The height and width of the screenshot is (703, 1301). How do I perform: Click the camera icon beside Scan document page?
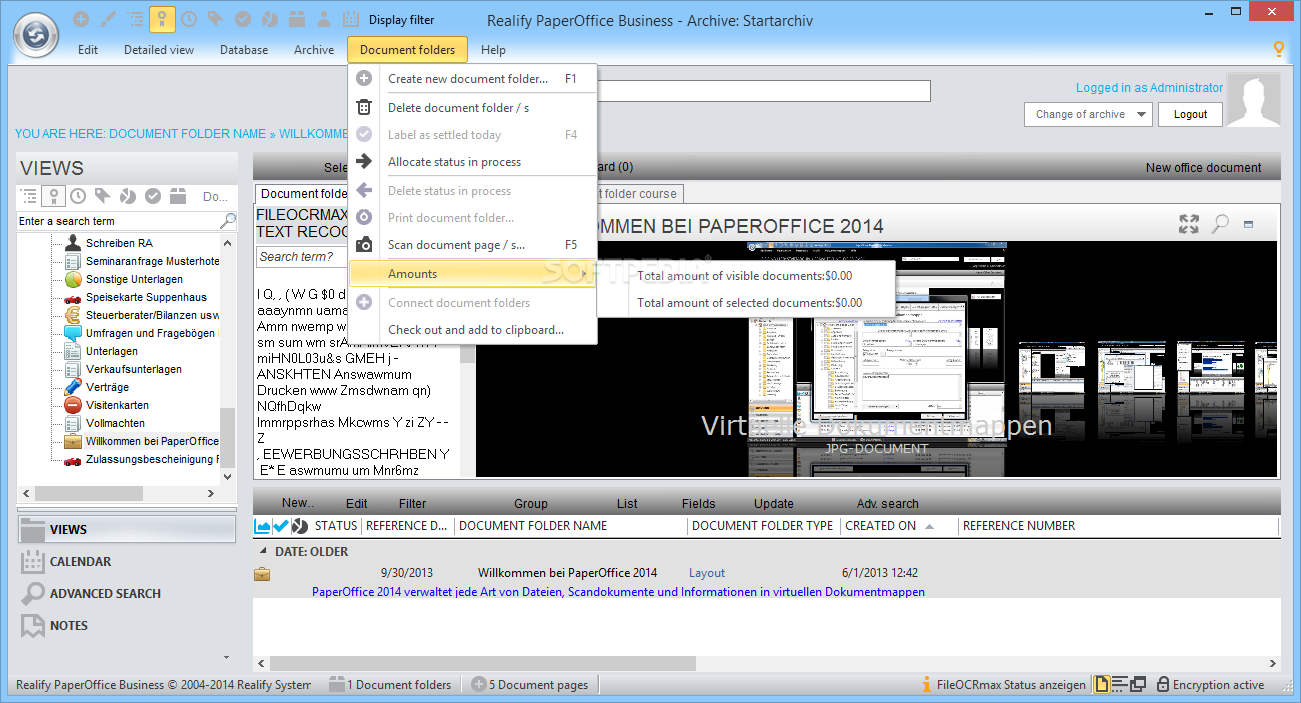coord(365,245)
